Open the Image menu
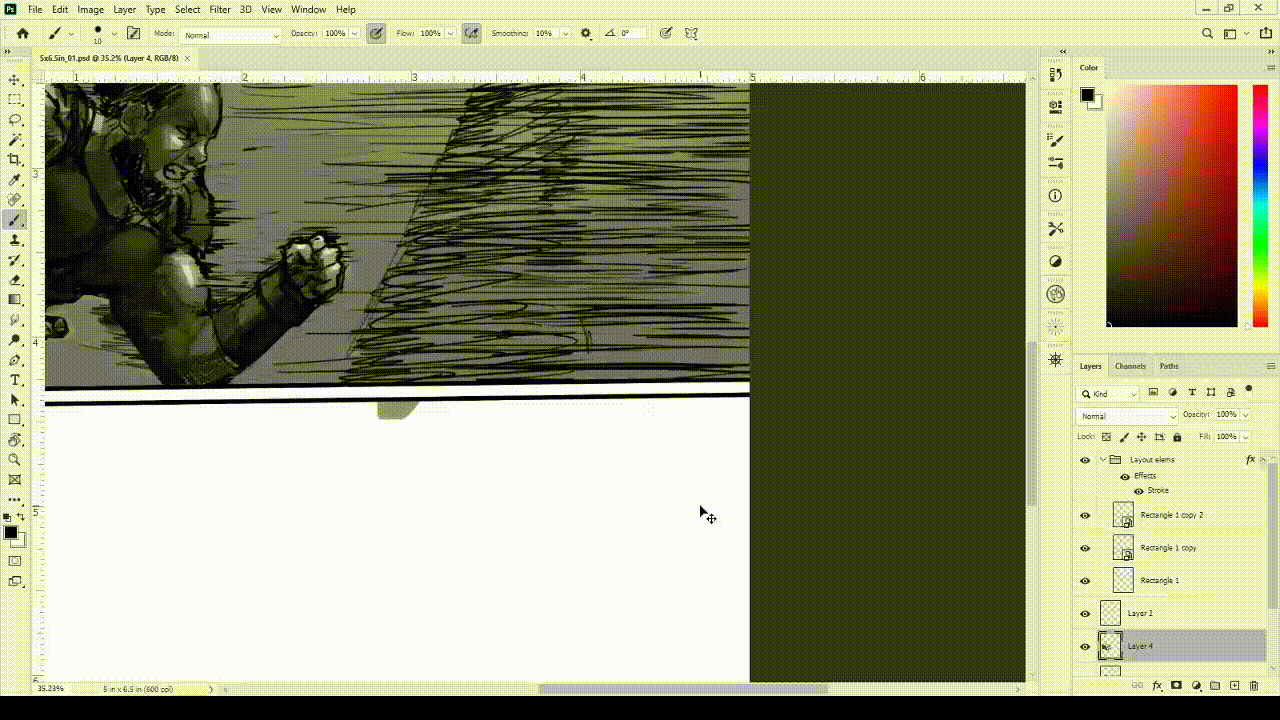This screenshot has height=720, width=1280. pyautogui.click(x=91, y=9)
